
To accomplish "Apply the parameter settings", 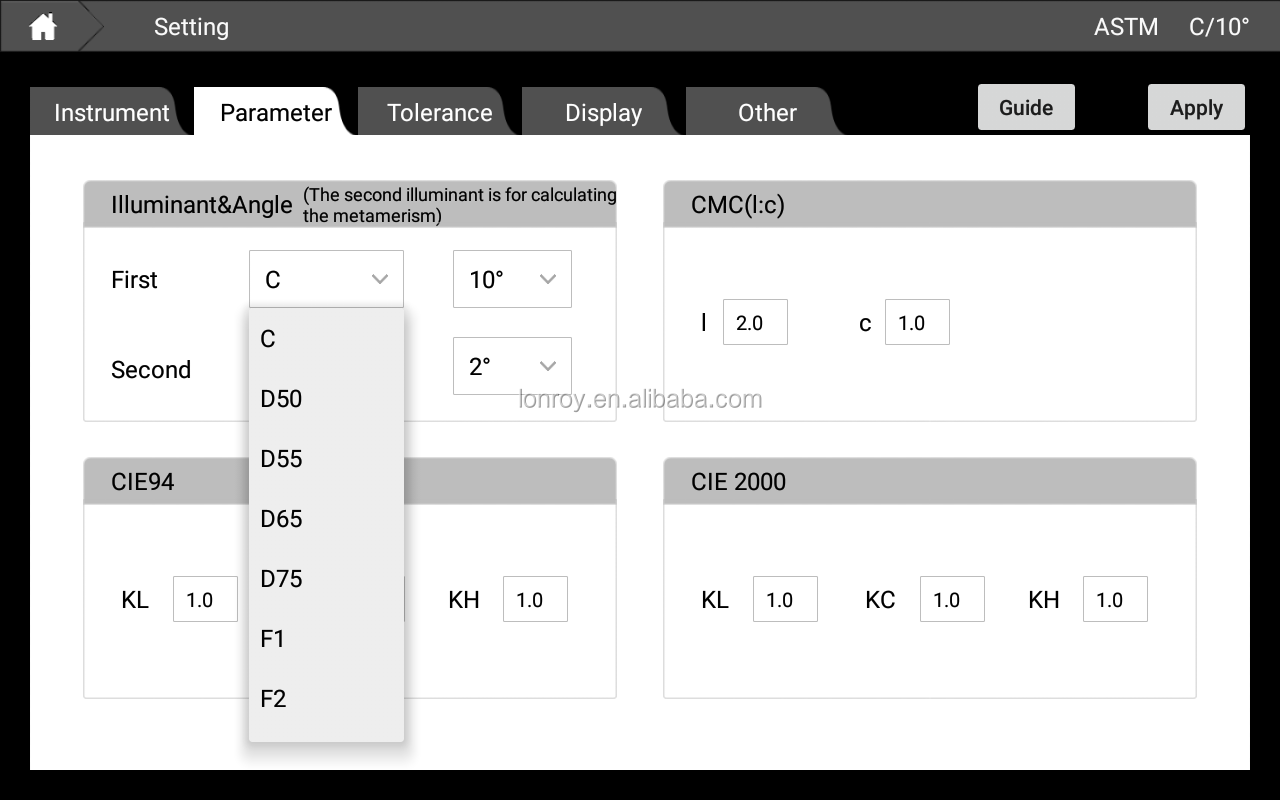I will [x=1196, y=107].
